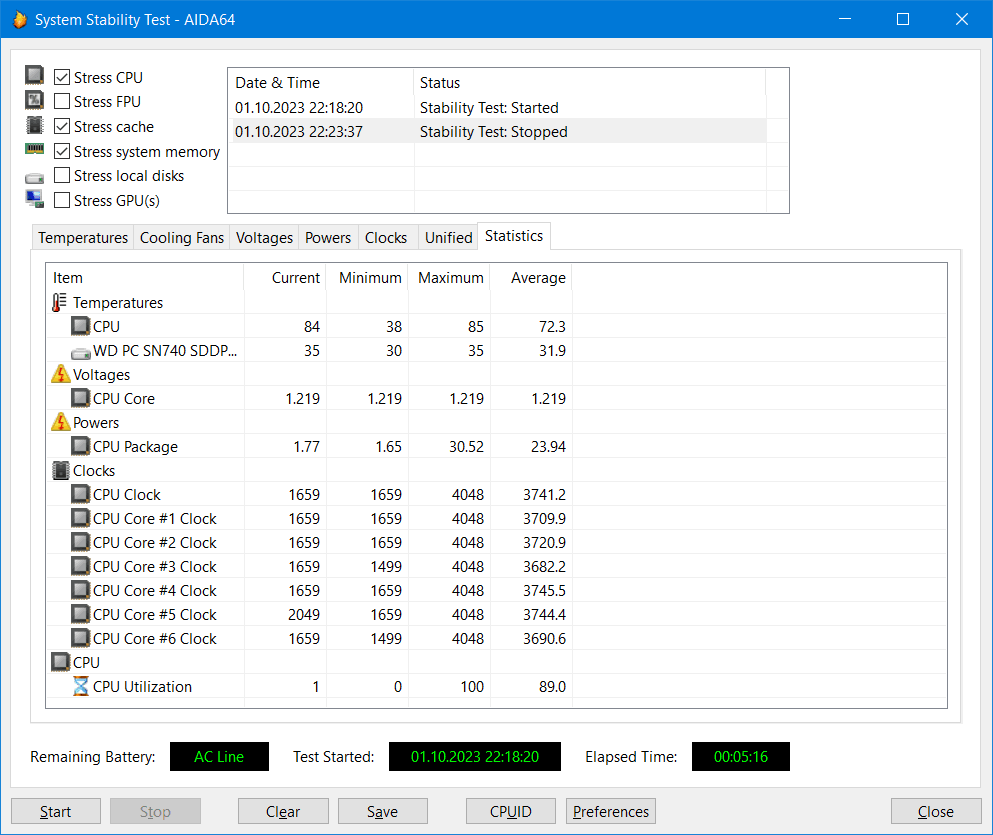Click the Average column header
The height and width of the screenshot is (835, 993).
[x=531, y=278]
